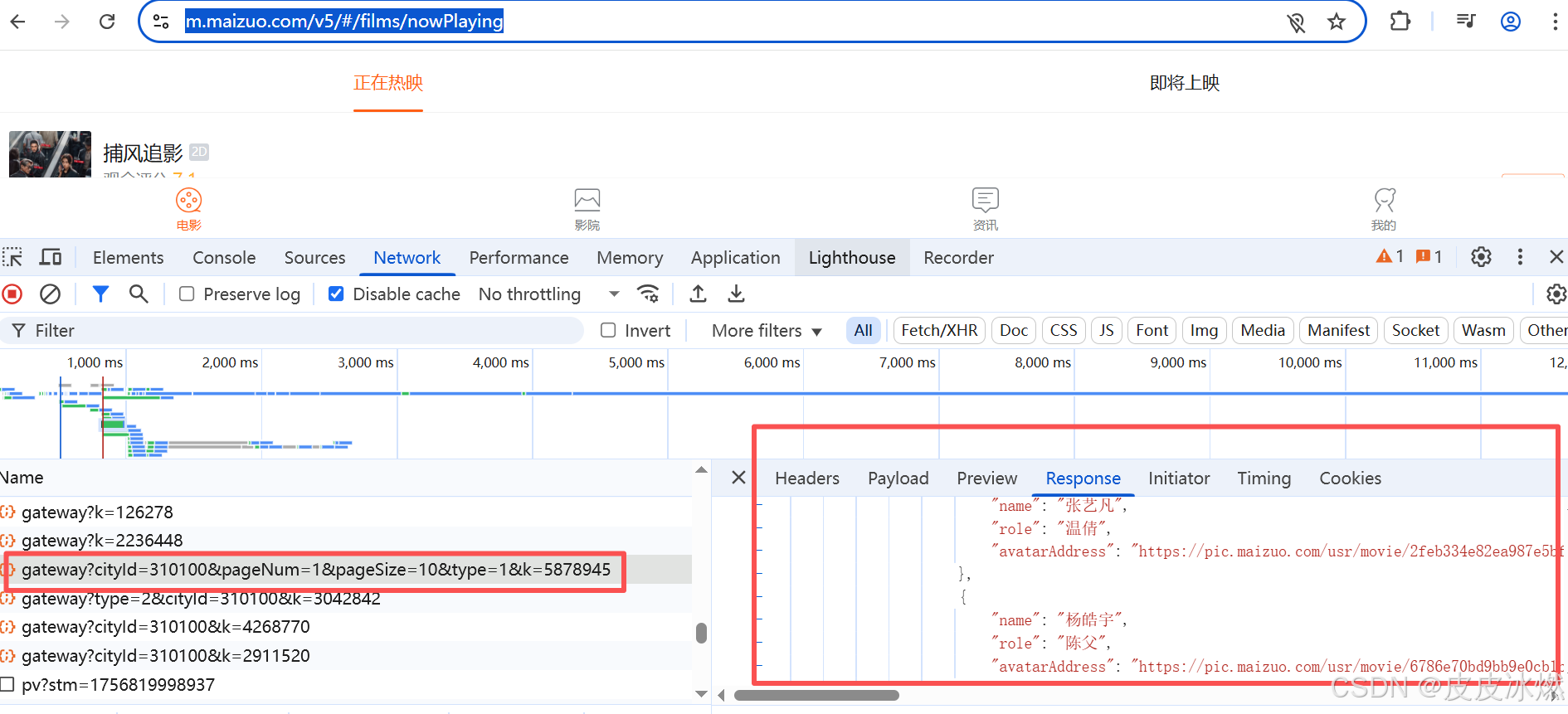Bookmark this page with star icon

[x=1336, y=22]
